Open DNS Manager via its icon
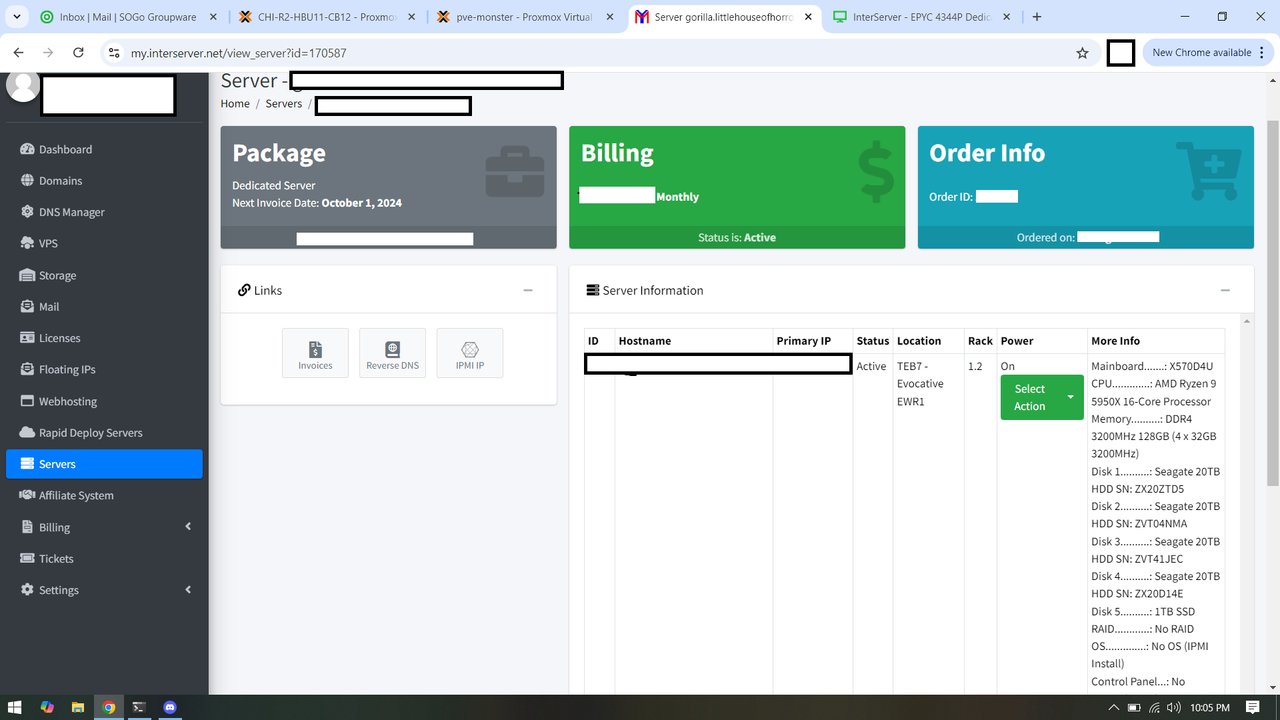Viewport: 1280px width, 720px height. [x=27, y=212]
